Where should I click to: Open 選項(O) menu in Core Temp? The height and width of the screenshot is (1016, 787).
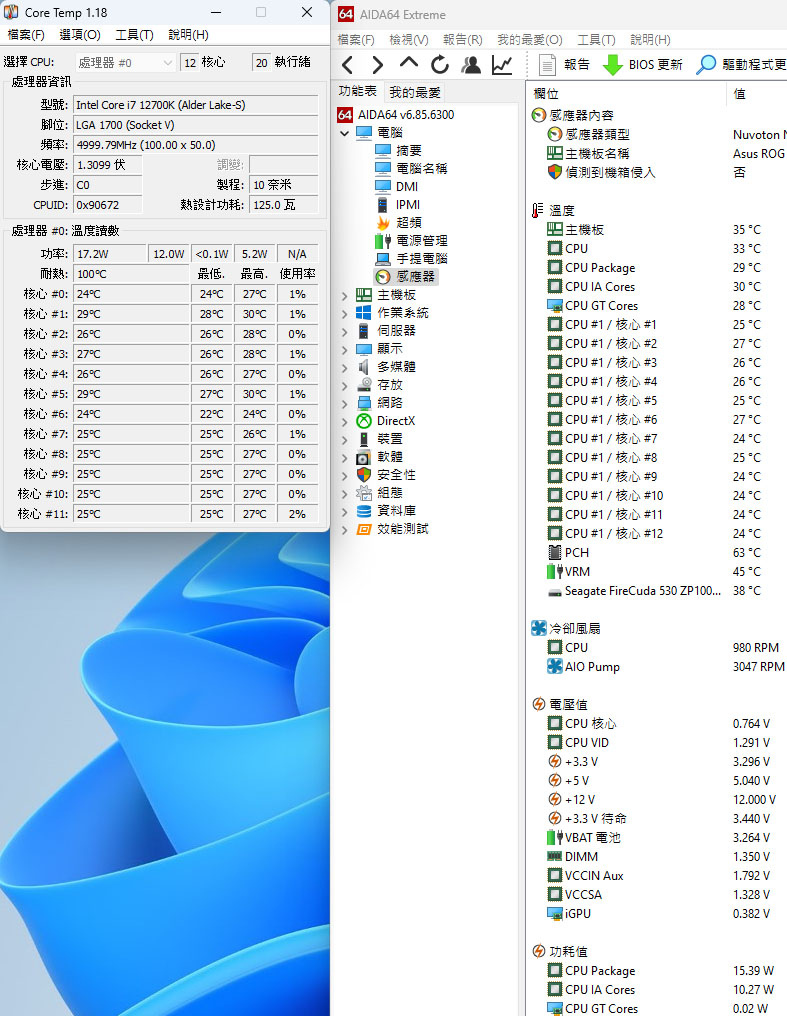tap(80, 34)
